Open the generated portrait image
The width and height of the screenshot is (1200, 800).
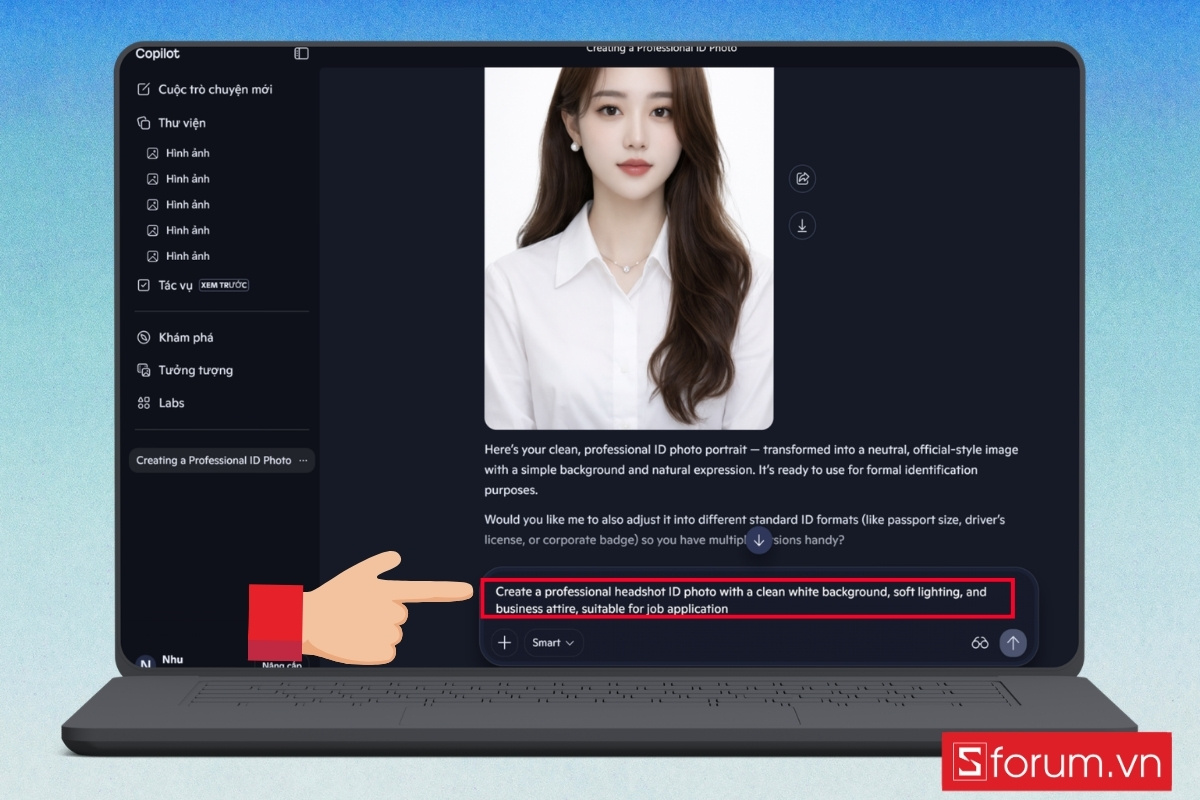point(629,248)
